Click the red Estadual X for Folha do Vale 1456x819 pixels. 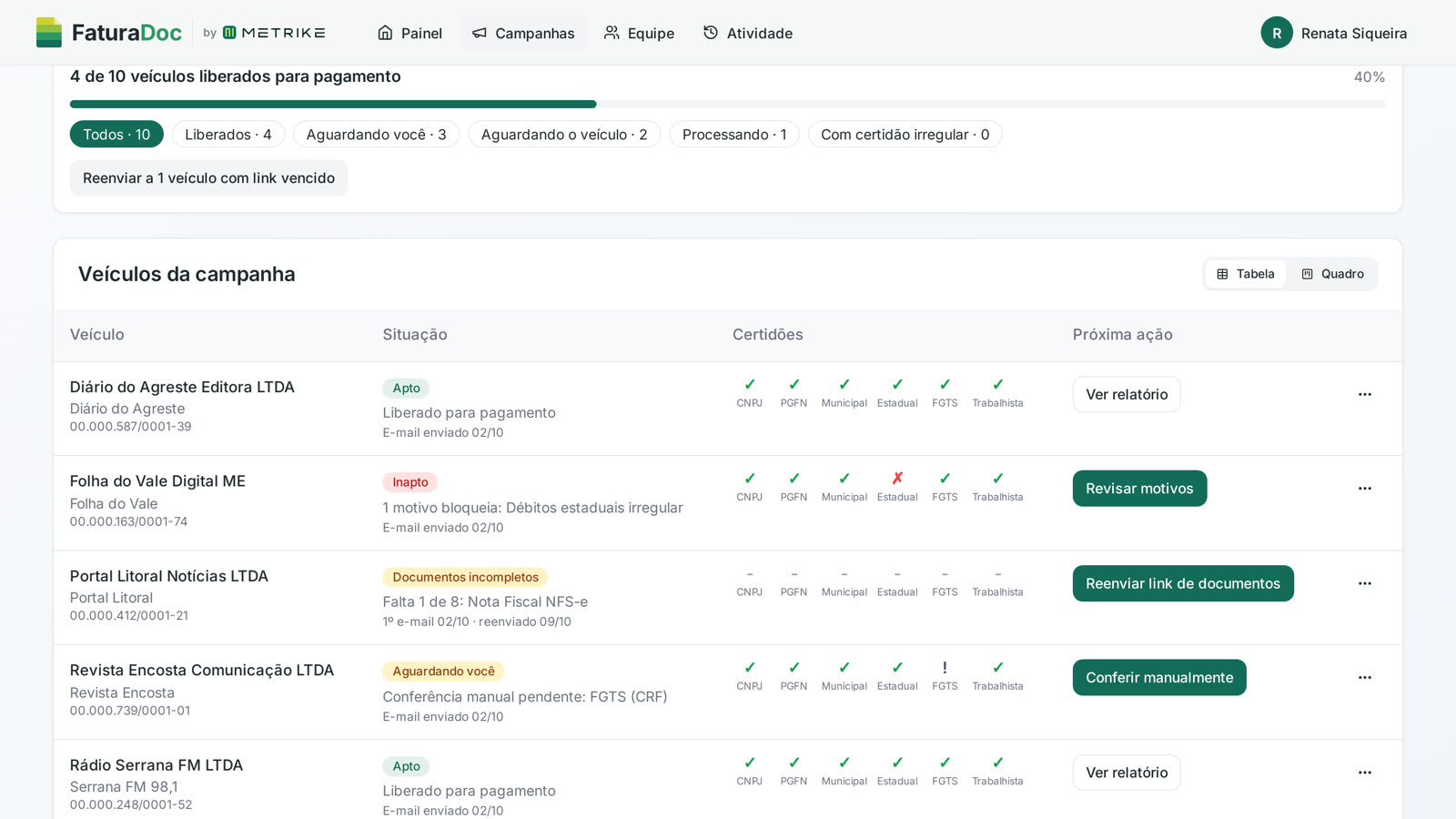(897, 478)
